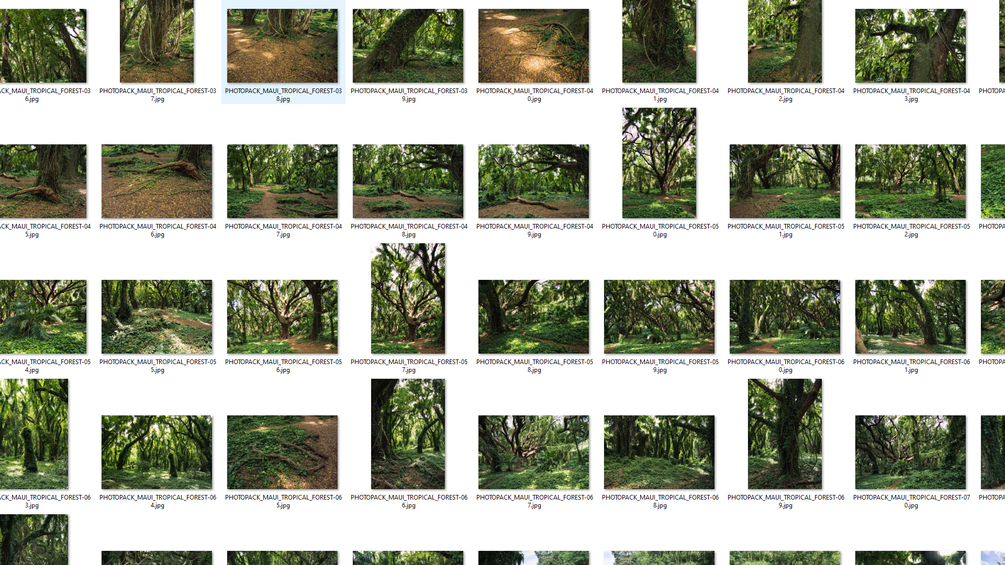Select PHOTOPACK_MAUI_TROPICAL_FOREST-037.jpg thumbnail
Viewport: 1005px width, 565px height.
tap(156, 42)
